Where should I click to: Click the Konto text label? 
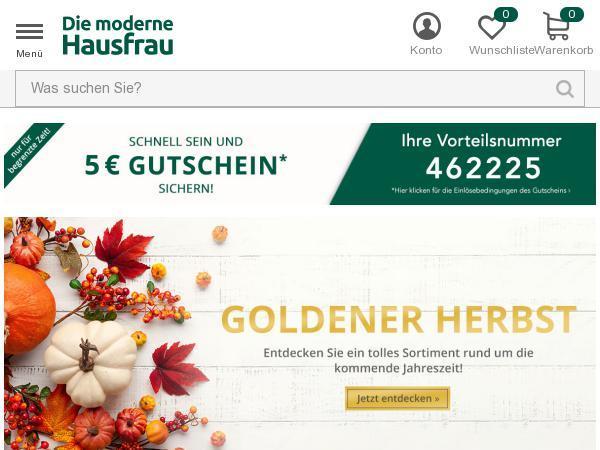tap(426, 50)
